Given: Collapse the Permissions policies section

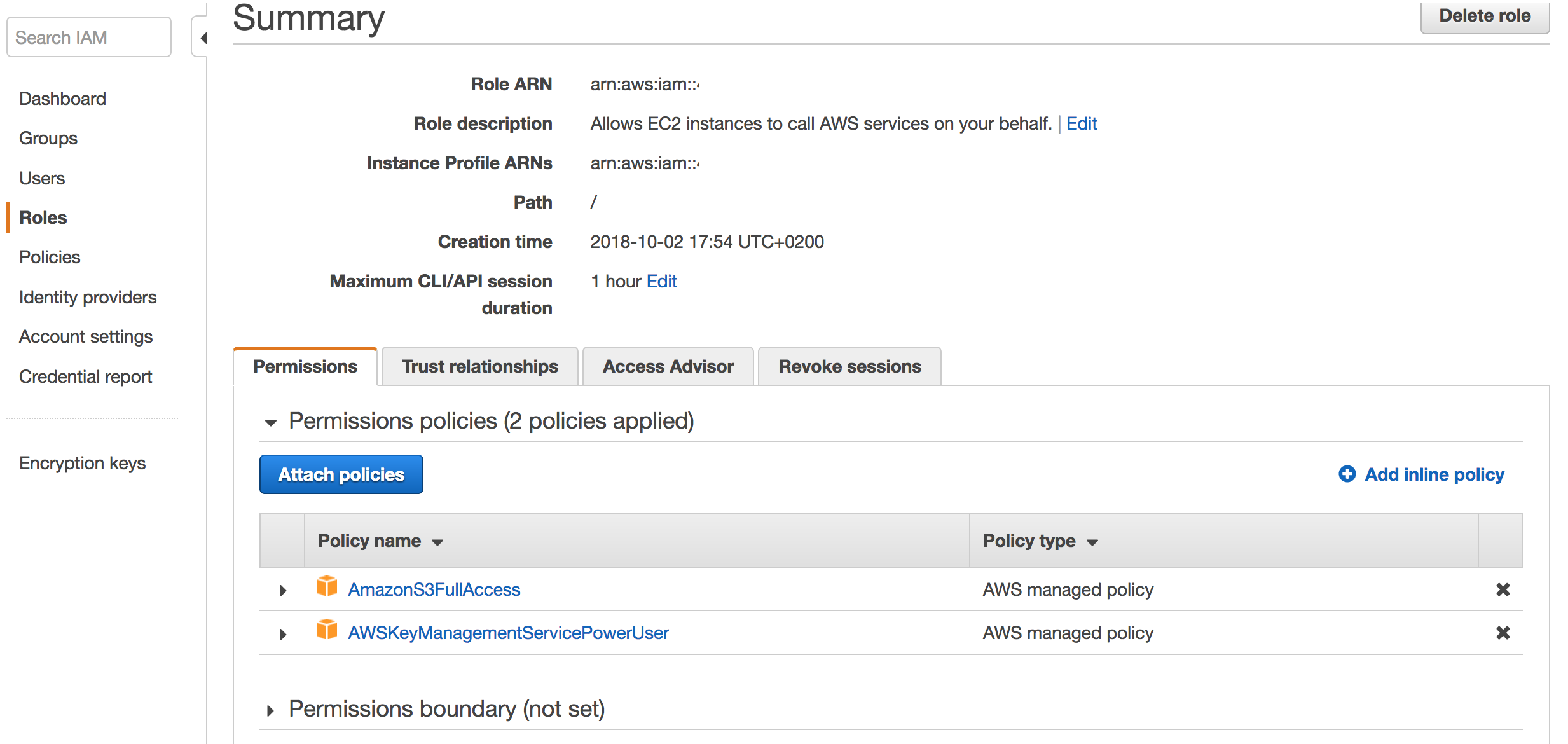Looking at the screenshot, I should pyautogui.click(x=271, y=423).
